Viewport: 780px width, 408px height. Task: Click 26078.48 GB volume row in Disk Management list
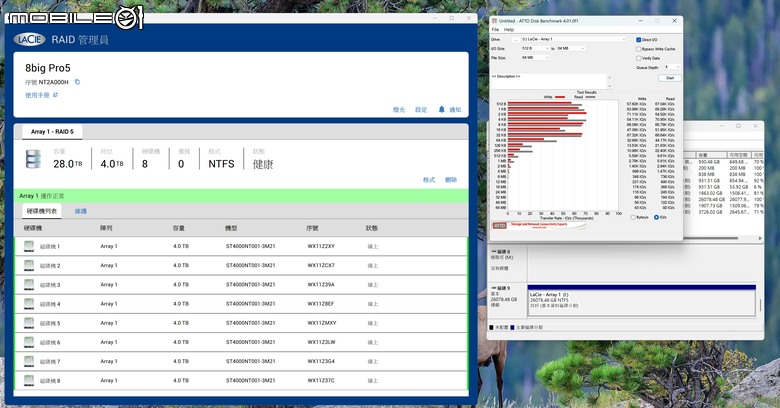[x=724, y=199]
